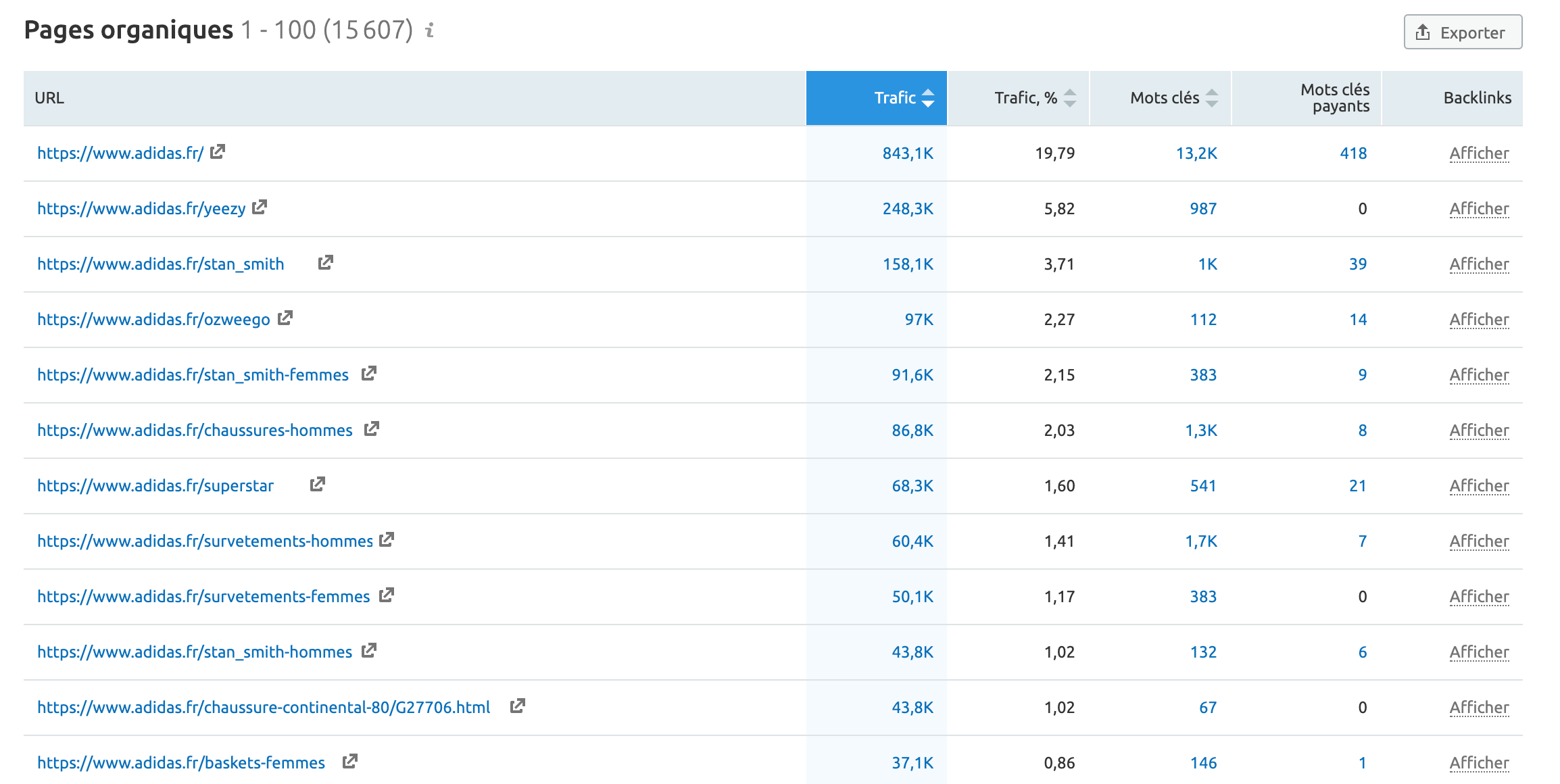Viewport: 1560px width, 784px height.
Task: Click keywords value 13,2K
Action: (1196, 153)
